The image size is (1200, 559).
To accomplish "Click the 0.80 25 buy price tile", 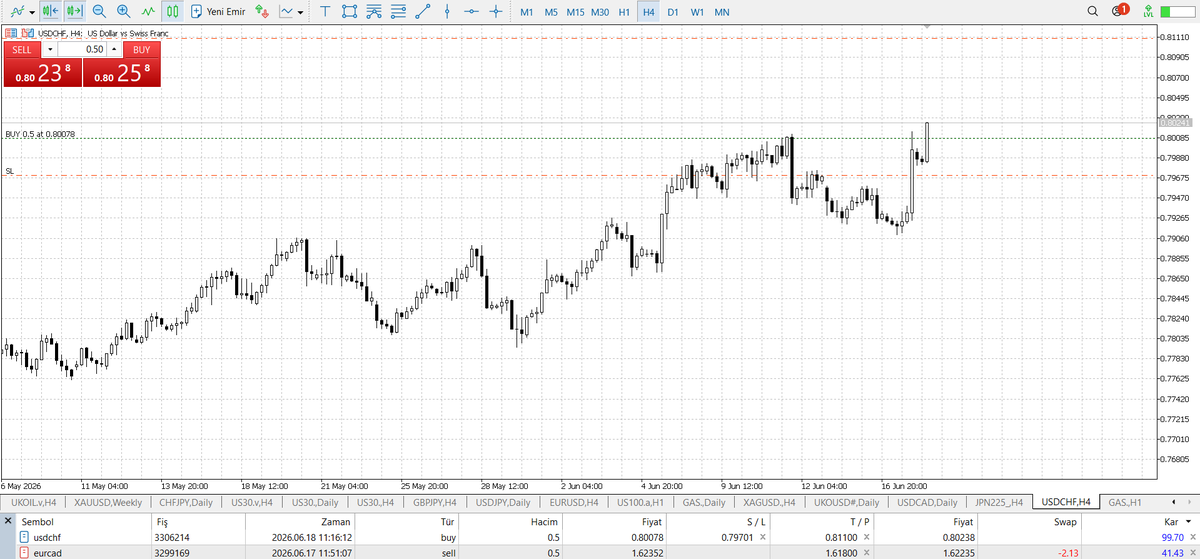I will (121, 72).
